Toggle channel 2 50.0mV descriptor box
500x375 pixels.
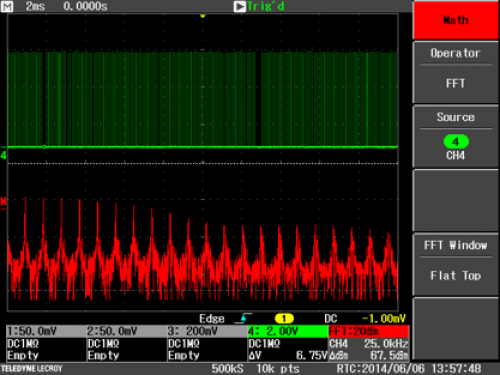[126, 343]
